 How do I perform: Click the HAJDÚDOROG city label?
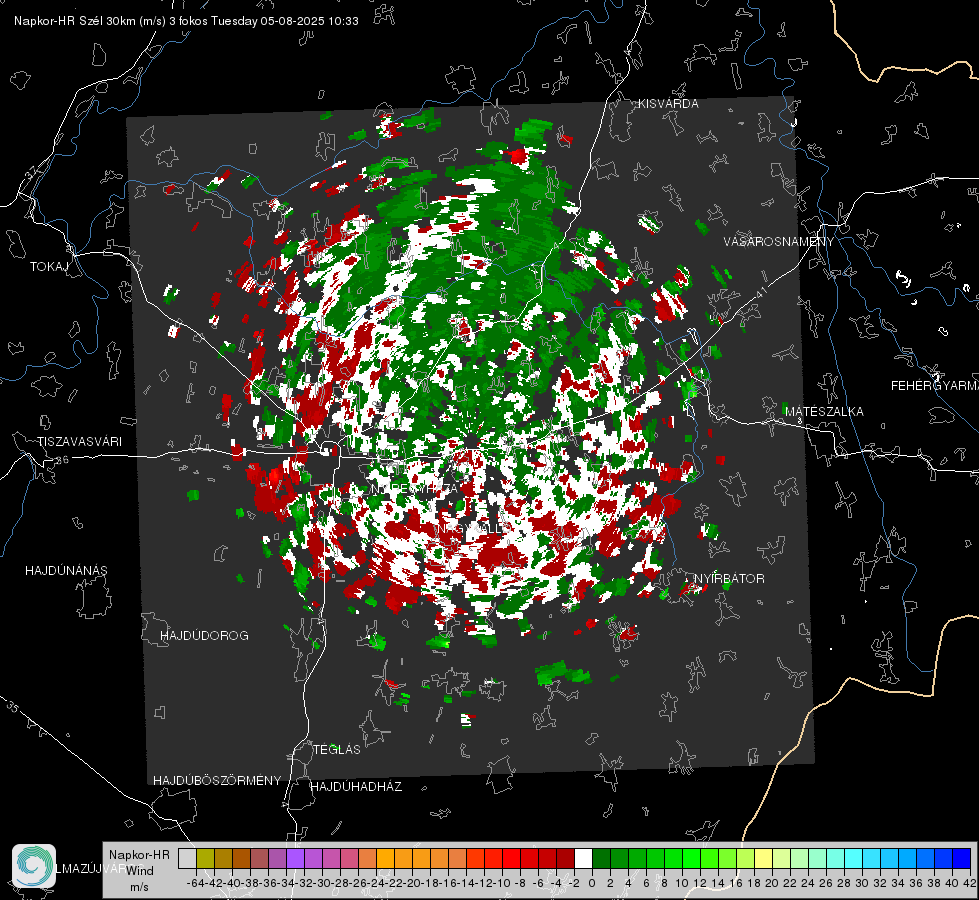point(204,636)
